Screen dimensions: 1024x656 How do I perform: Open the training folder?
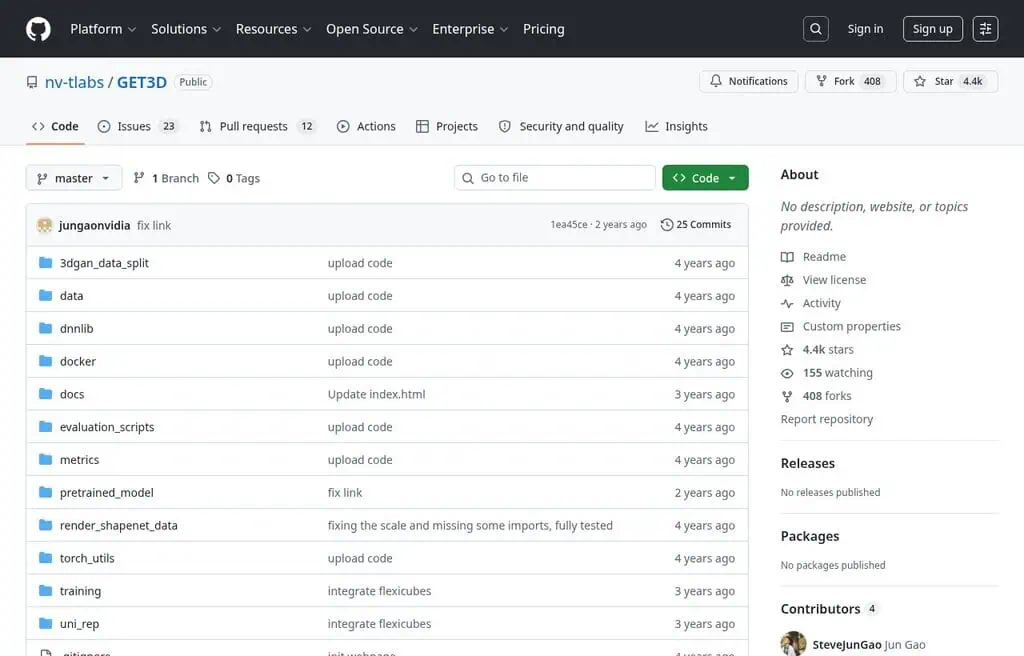tap(80, 591)
